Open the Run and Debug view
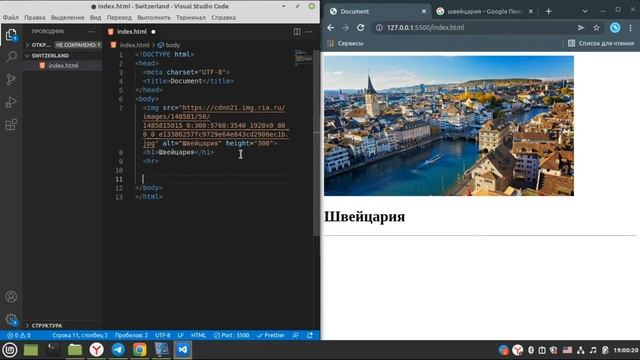 pyautogui.click(x=11, y=102)
